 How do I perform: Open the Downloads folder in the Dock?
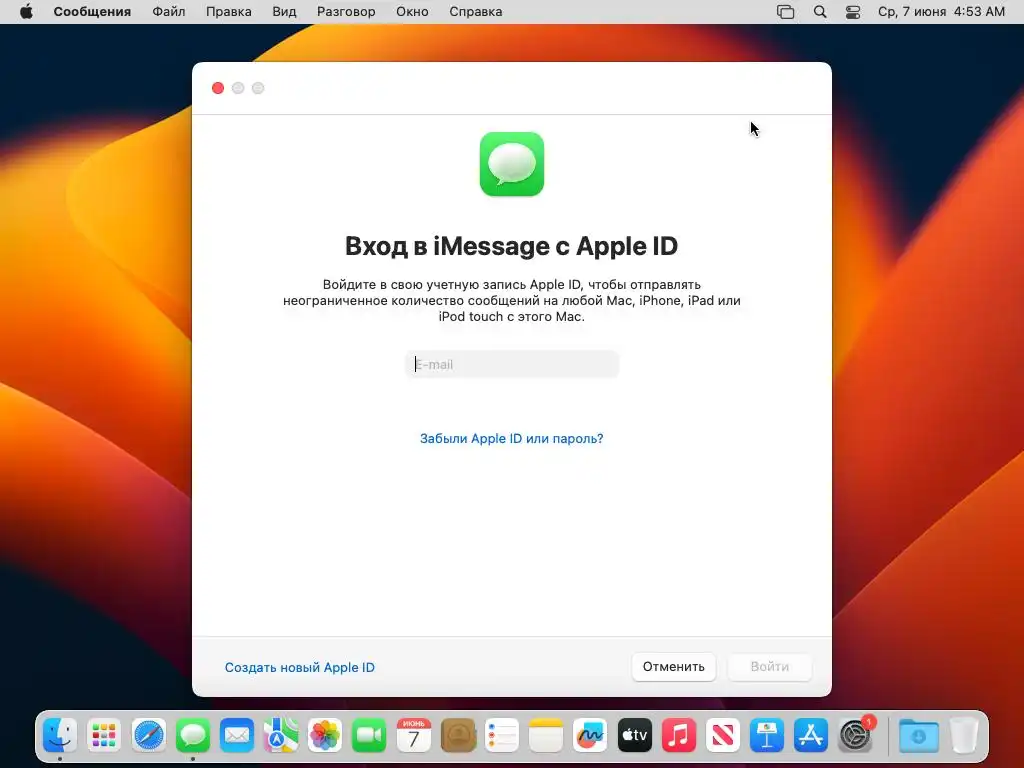click(x=919, y=735)
